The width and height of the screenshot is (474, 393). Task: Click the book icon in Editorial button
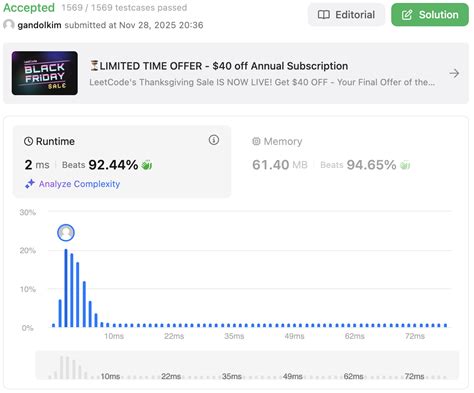point(324,15)
